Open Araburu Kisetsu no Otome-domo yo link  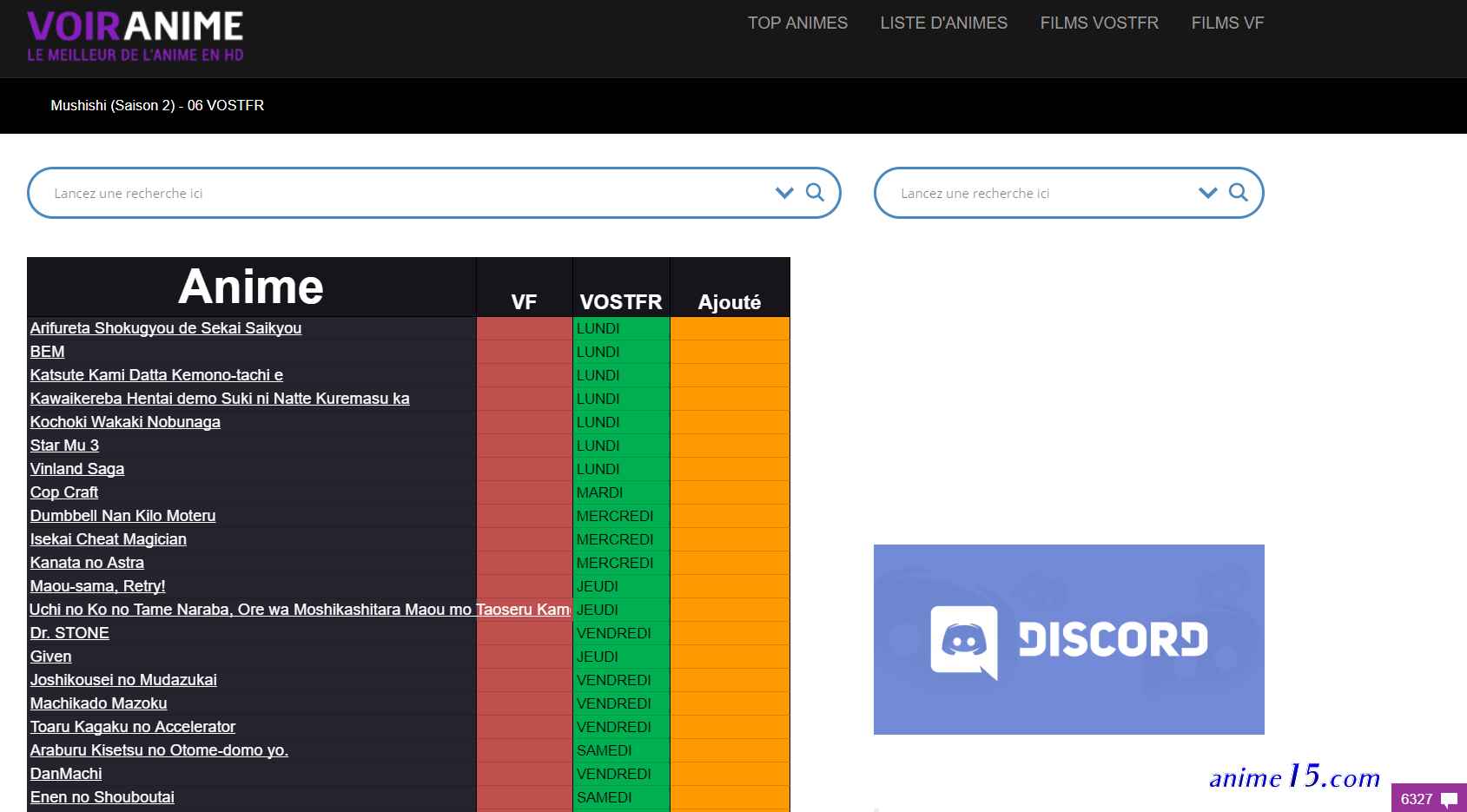[159, 750]
